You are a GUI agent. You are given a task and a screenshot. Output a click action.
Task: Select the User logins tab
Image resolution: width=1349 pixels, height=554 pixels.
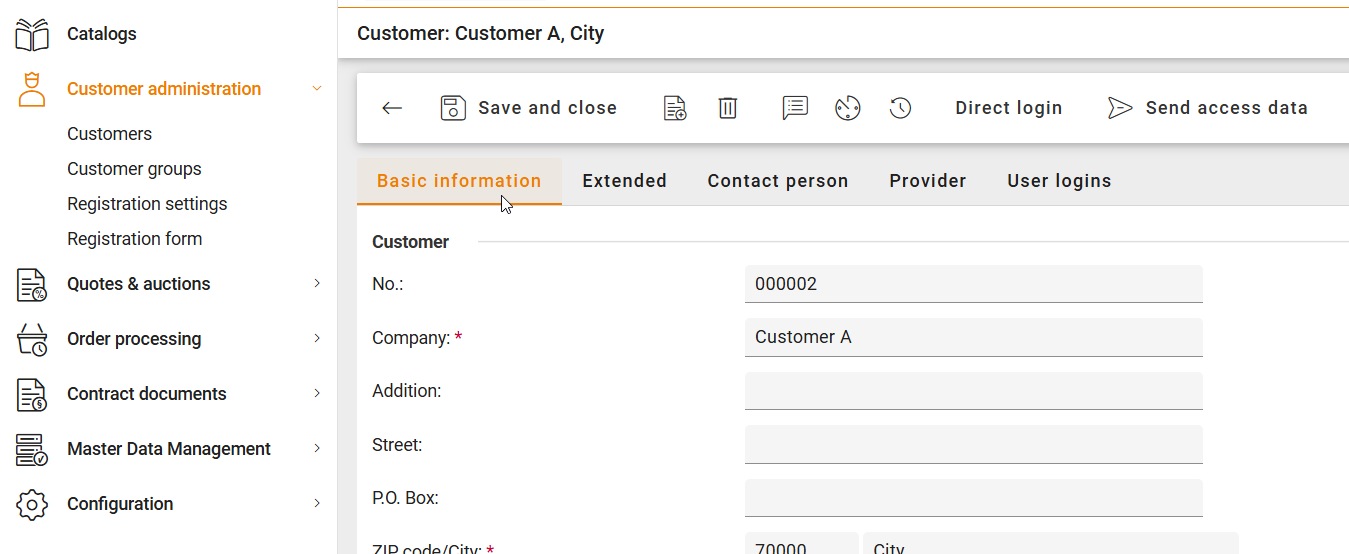coord(1059,181)
